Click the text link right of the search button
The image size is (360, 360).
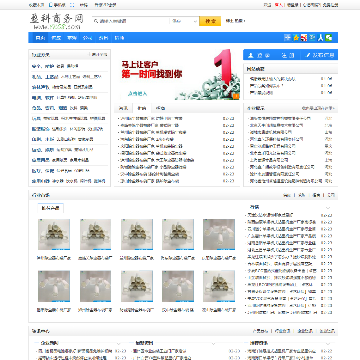pyautogui.click(x=235, y=21)
